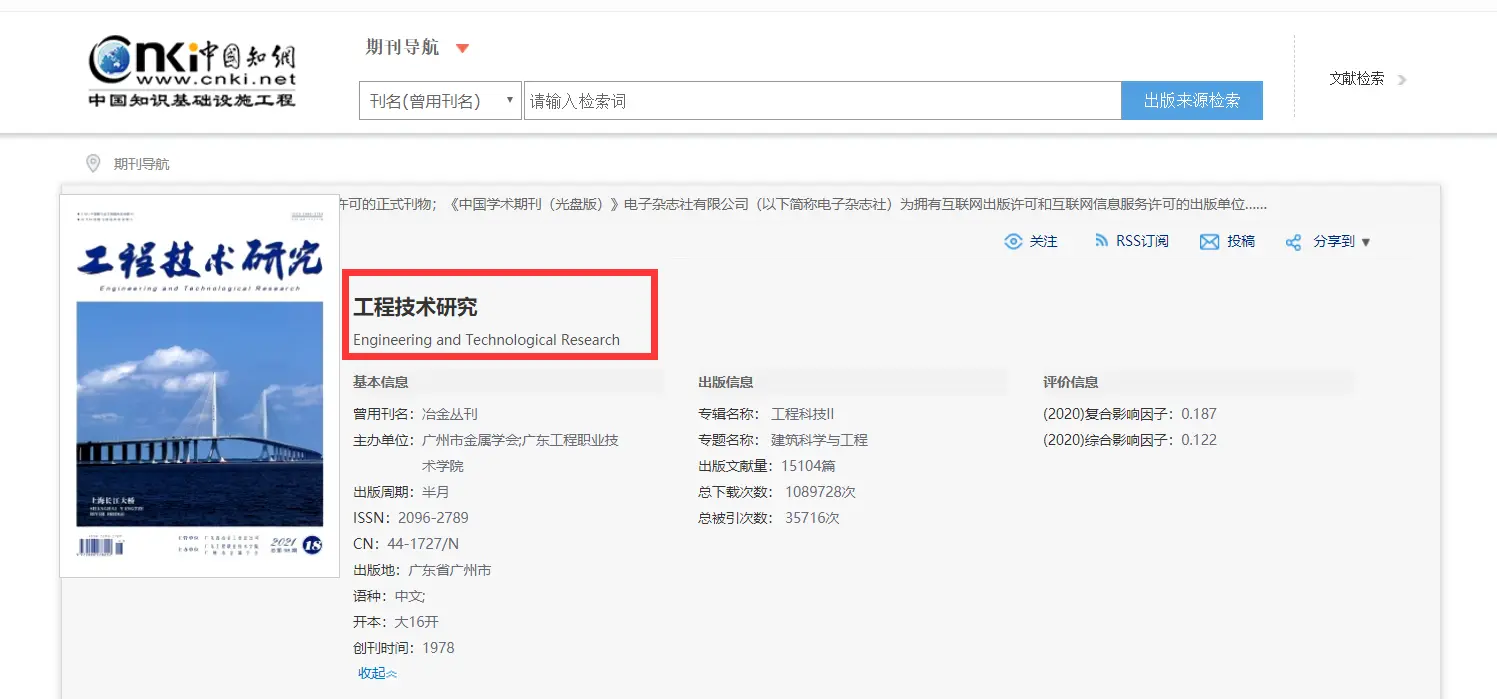1497x699 pixels.
Task: Click the RSS订阅 feed icon
Action: [x=1101, y=241]
